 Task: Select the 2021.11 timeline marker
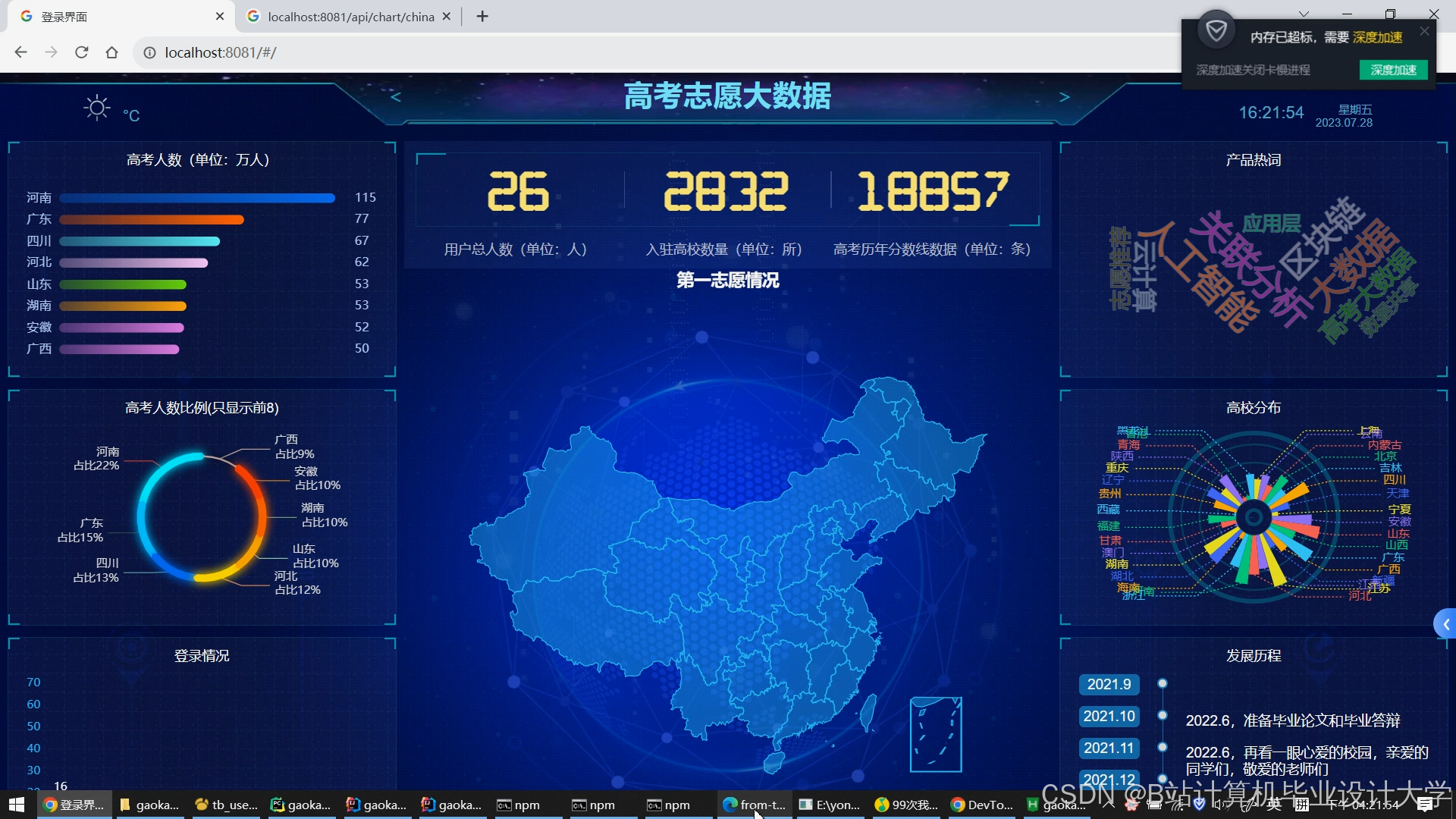click(1109, 748)
